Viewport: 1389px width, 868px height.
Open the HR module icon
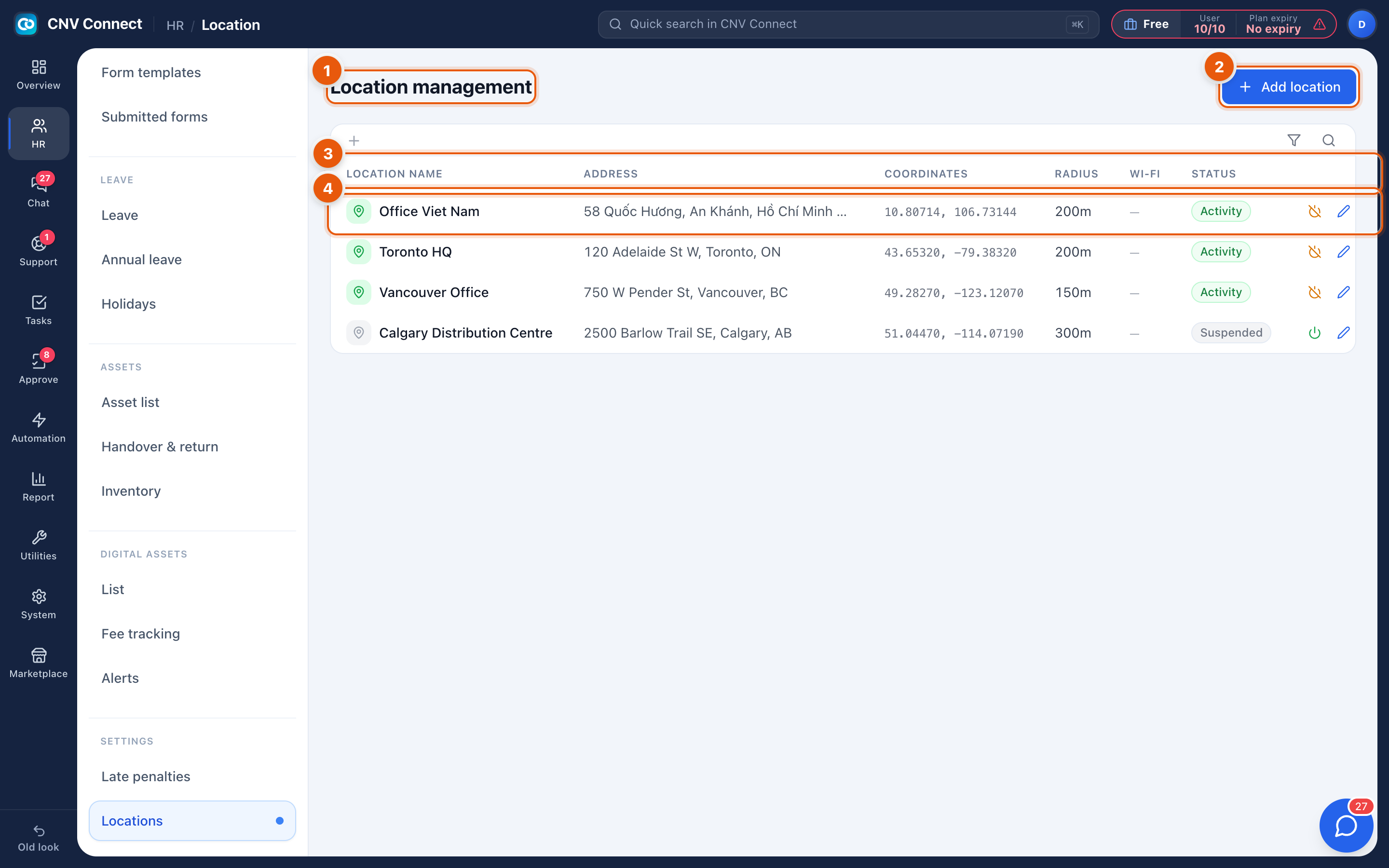(39, 133)
